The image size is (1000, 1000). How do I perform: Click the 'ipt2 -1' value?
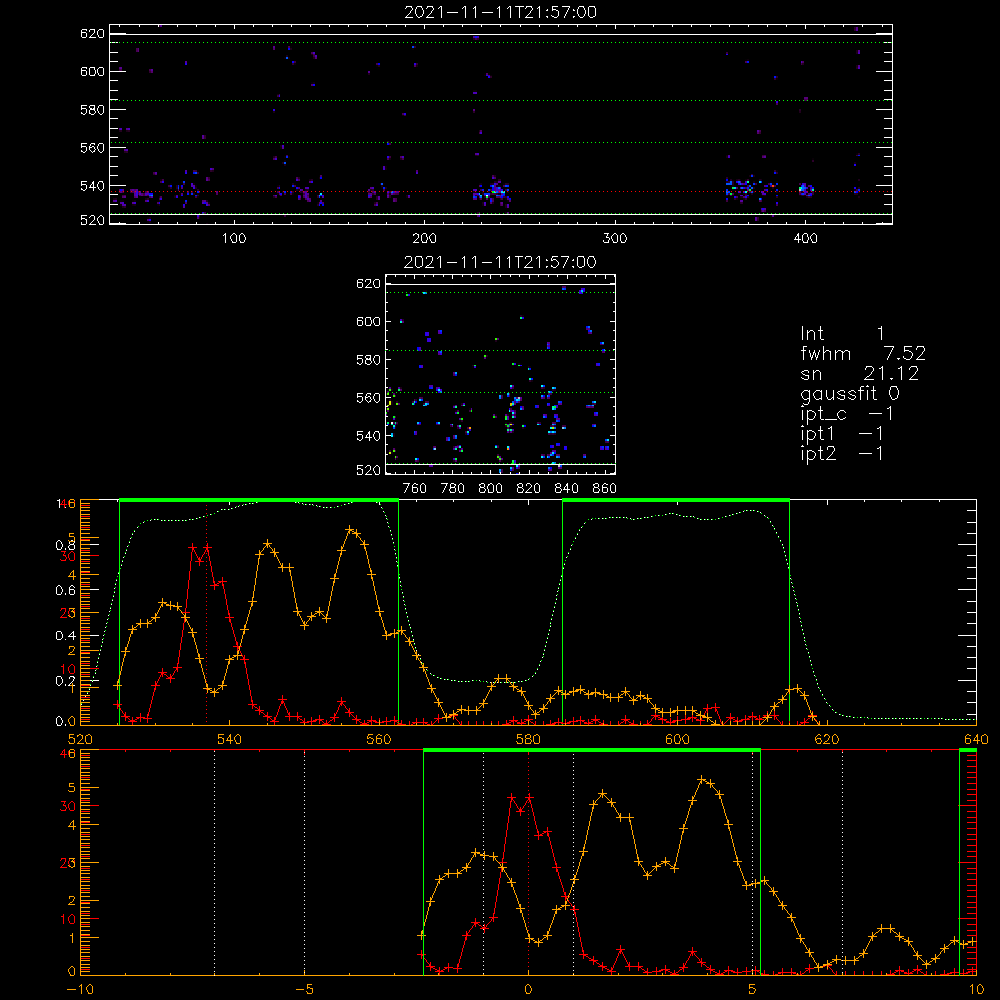[x=841, y=453]
